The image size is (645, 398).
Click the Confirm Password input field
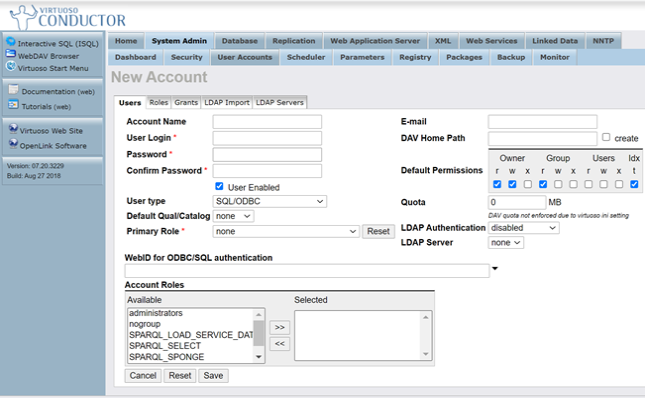(267, 171)
